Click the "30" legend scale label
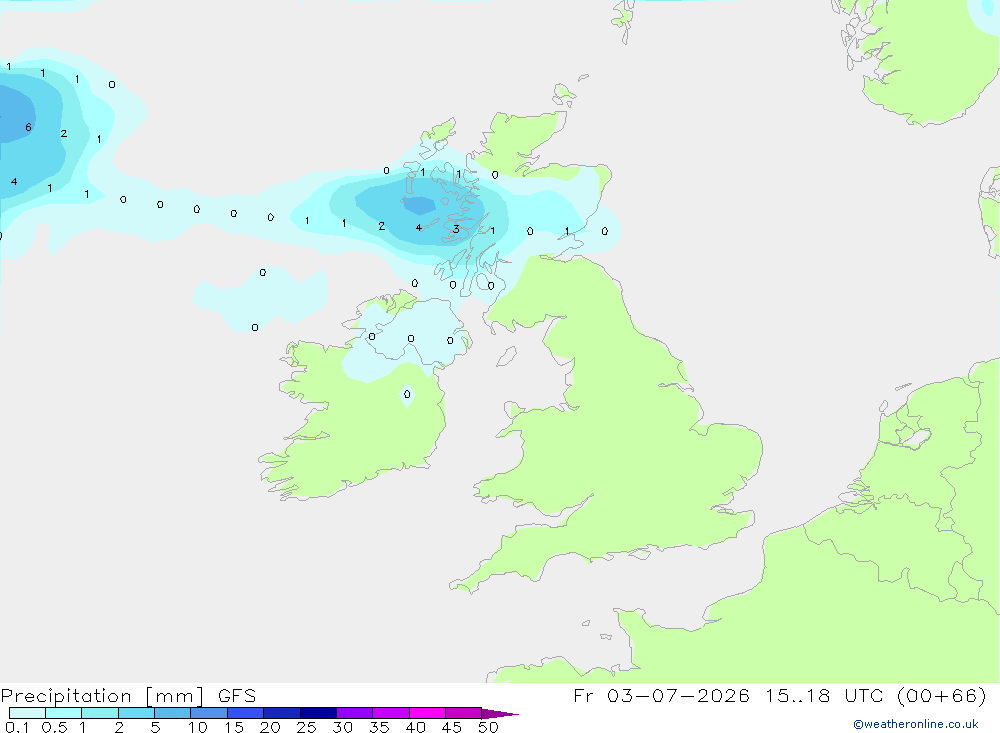This screenshot has height=733, width=1000. [x=343, y=727]
